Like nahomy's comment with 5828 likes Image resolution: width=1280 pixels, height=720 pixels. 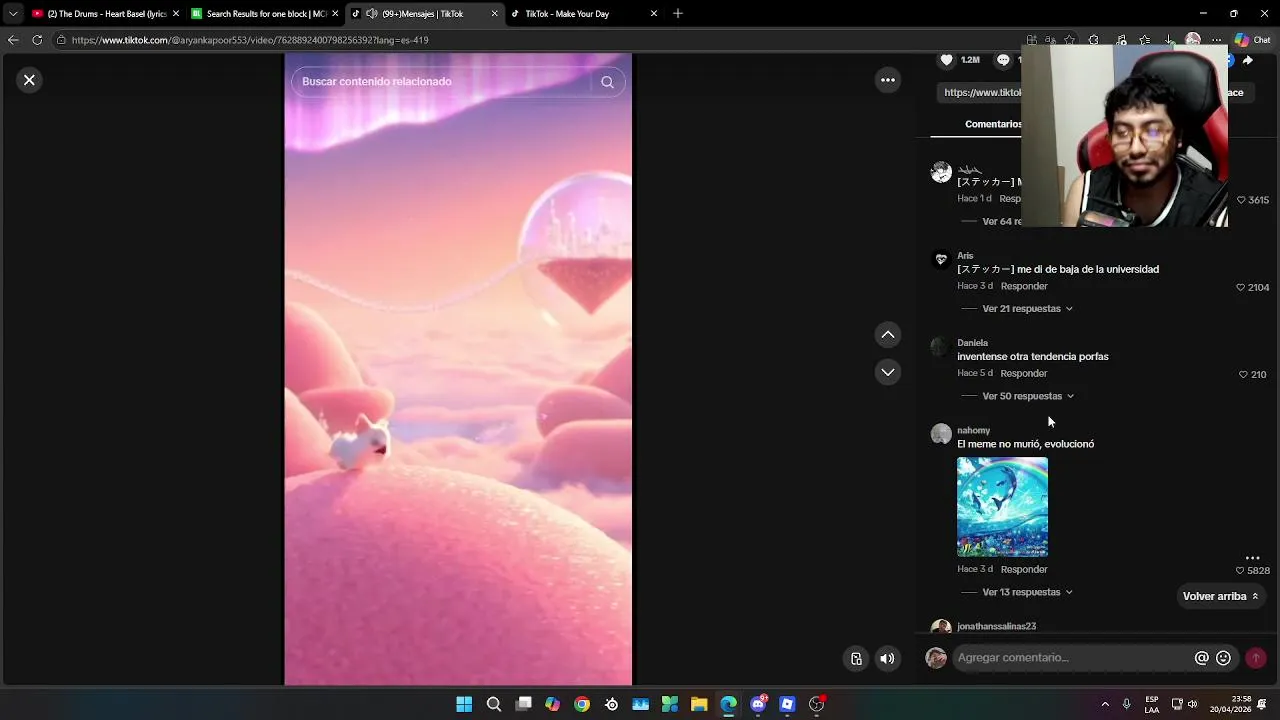1240,570
